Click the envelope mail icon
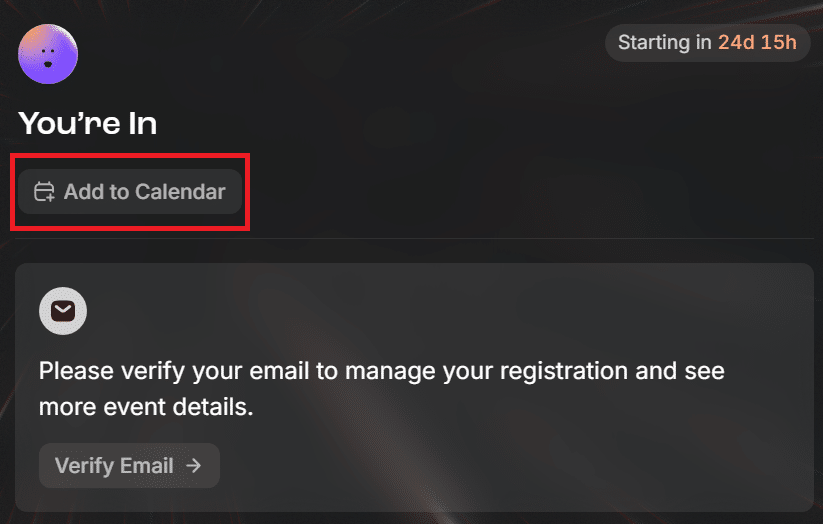 click(x=63, y=311)
